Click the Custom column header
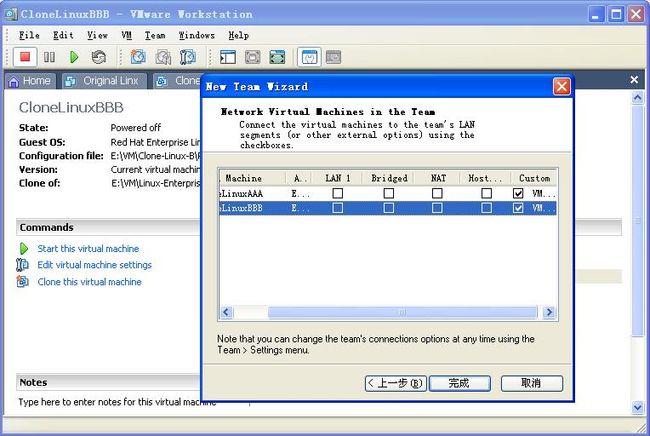650x436 pixels. (x=534, y=179)
